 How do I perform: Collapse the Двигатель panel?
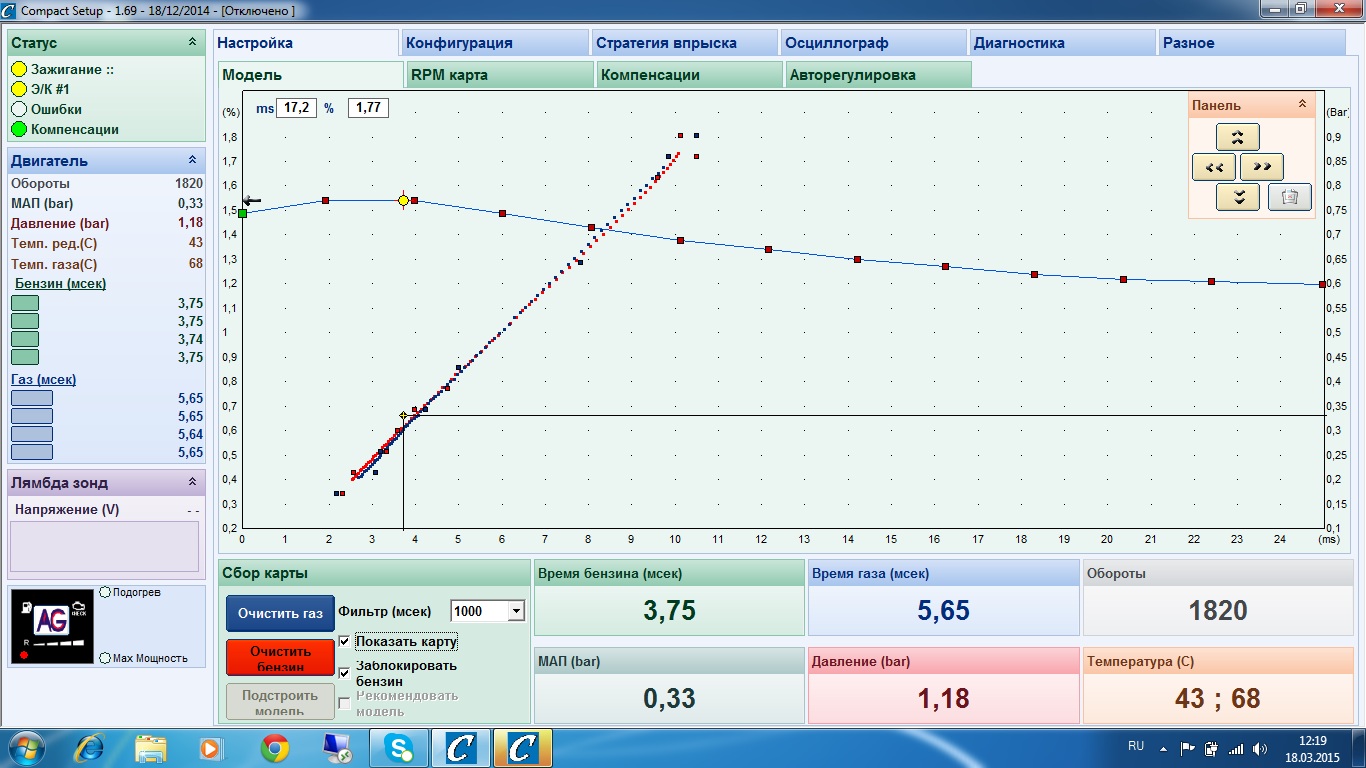tap(192, 160)
